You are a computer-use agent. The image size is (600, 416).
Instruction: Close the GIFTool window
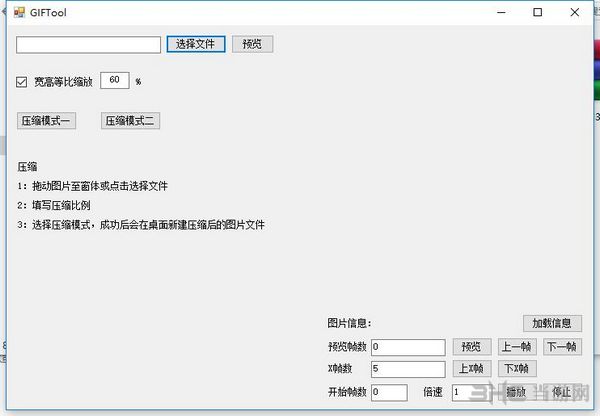tap(574, 12)
